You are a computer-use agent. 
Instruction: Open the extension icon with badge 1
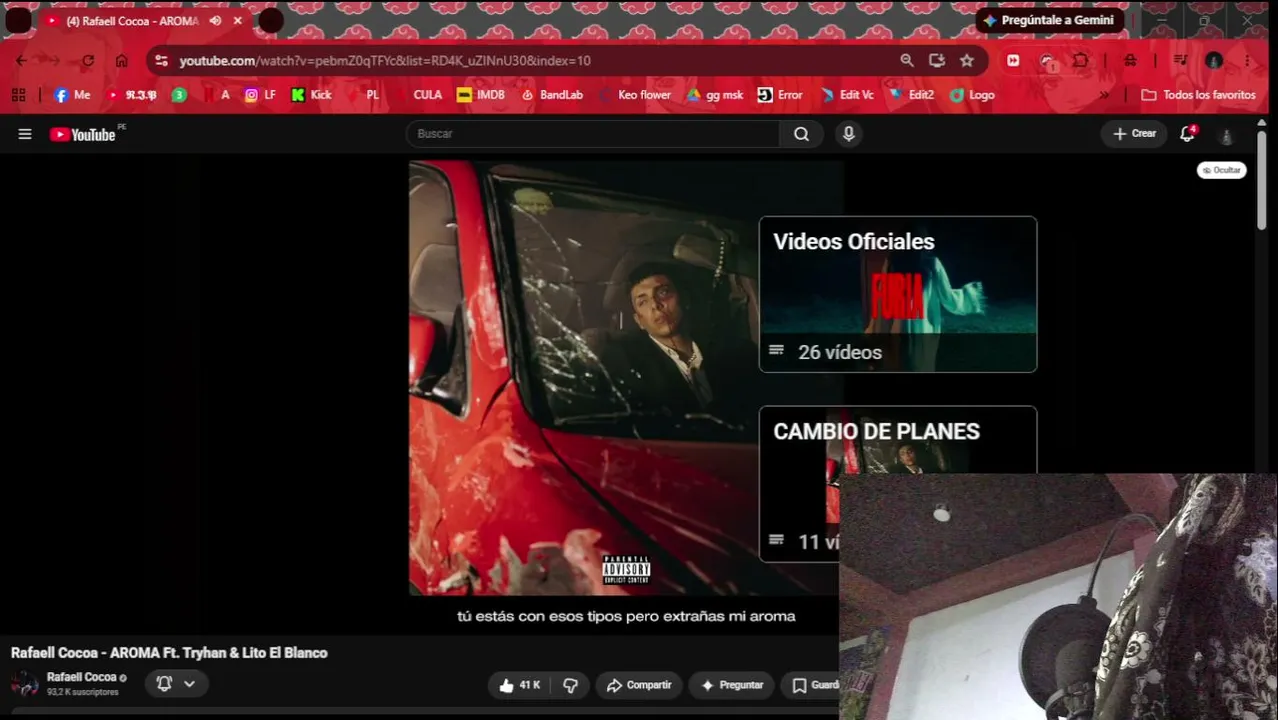(1047, 61)
